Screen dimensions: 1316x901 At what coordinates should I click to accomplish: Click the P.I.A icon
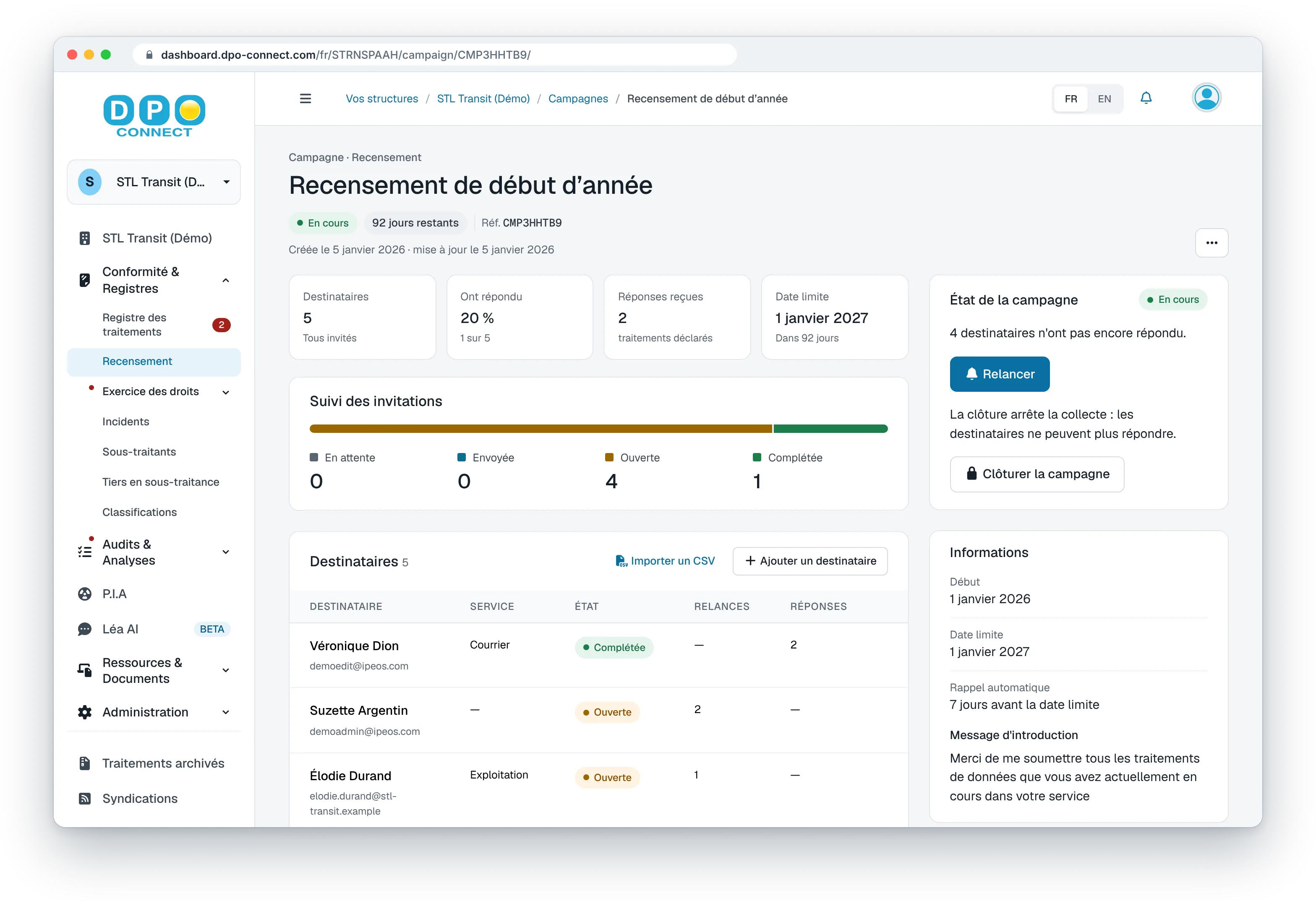pyautogui.click(x=85, y=594)
